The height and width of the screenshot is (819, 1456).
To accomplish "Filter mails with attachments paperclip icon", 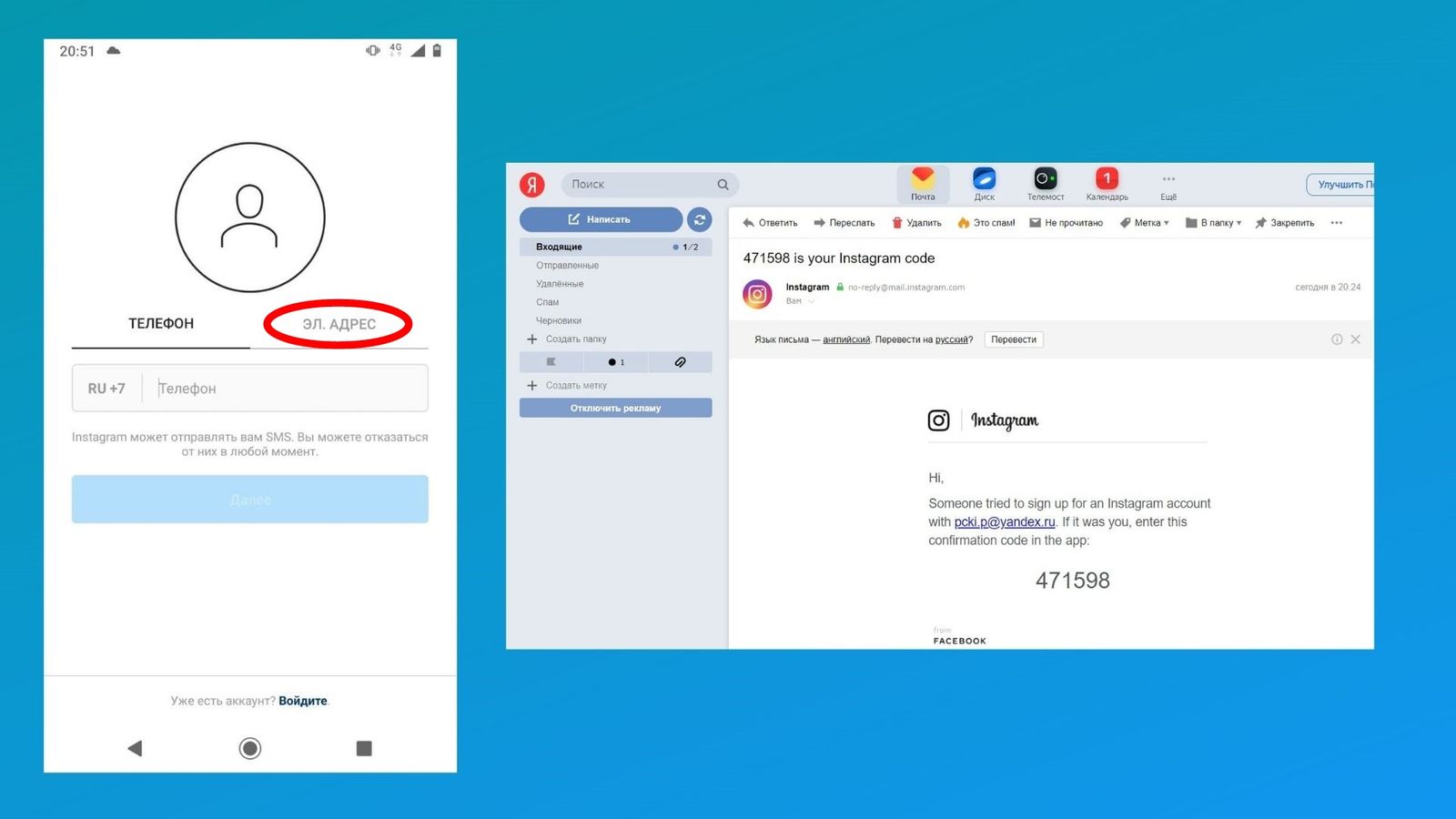I will point(680,362).
